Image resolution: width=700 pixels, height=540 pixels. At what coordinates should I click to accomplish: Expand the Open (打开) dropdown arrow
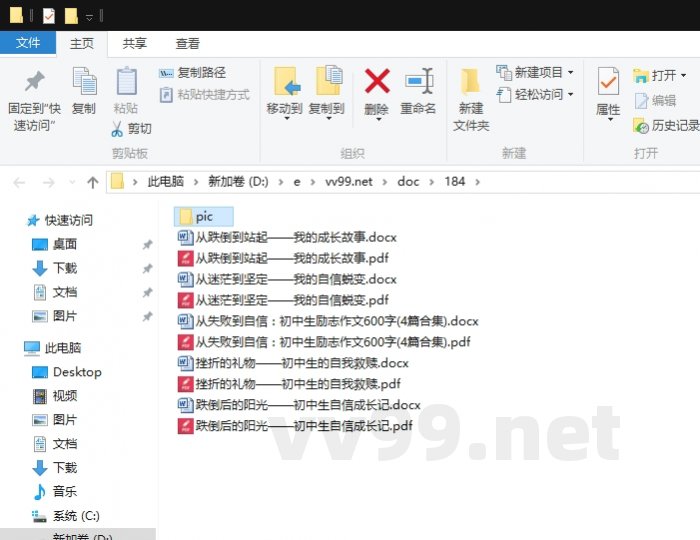[x=683, y=75]
